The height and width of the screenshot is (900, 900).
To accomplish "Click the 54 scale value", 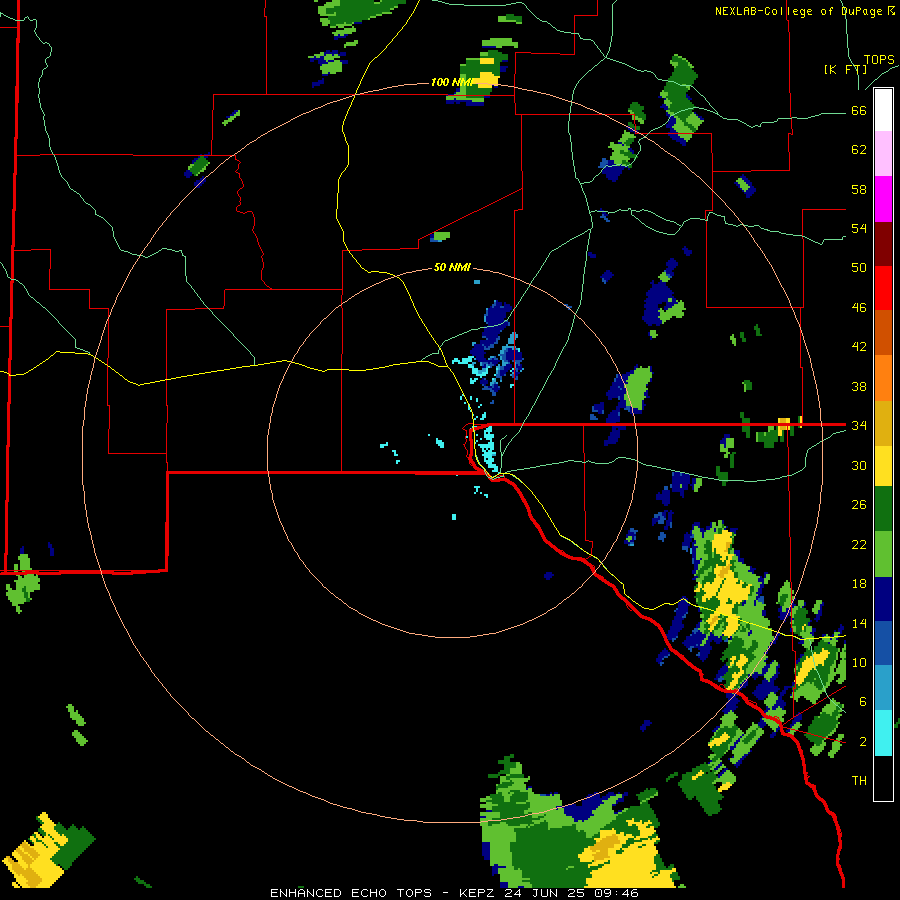I will pyautogui.click(x=859, y=228).
